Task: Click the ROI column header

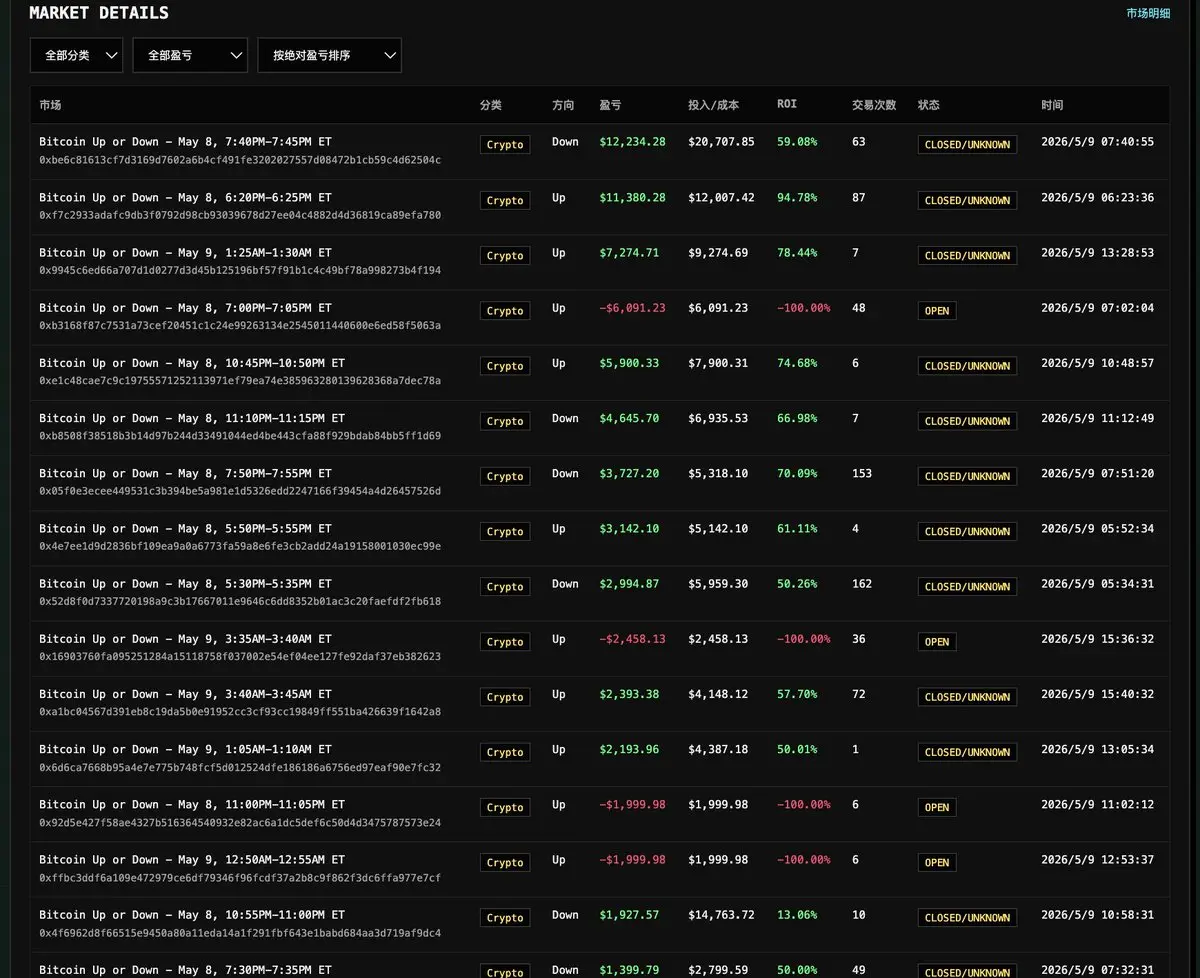Action: (x=787, y=104)
